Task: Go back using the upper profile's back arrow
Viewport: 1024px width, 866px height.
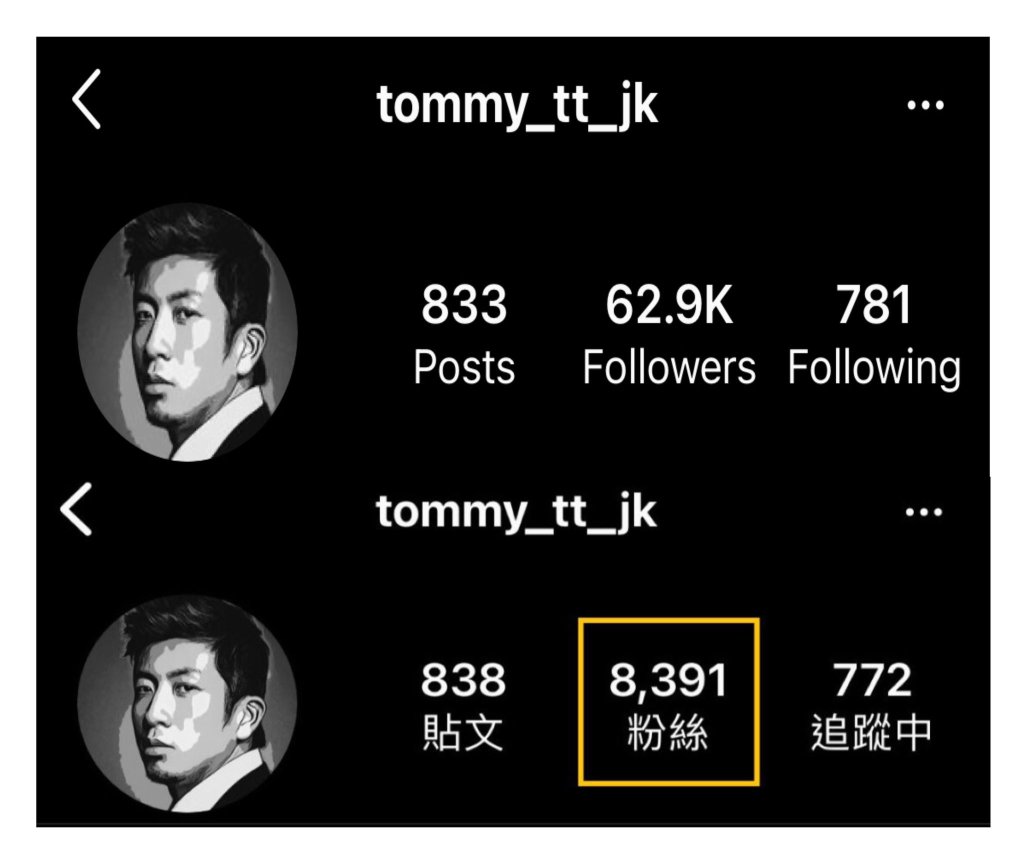Action: tap(86, 99)
